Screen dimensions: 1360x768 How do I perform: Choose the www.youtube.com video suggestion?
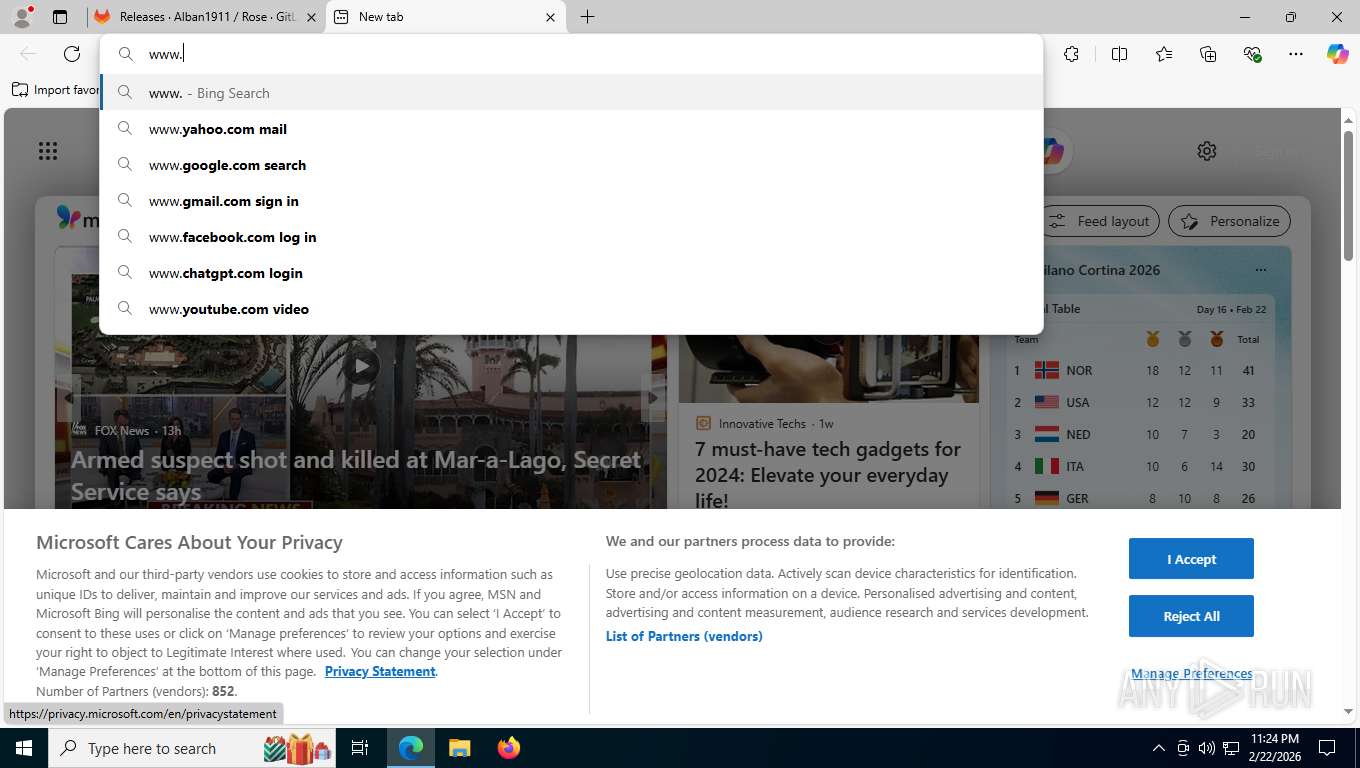click(x=571, y=309)
